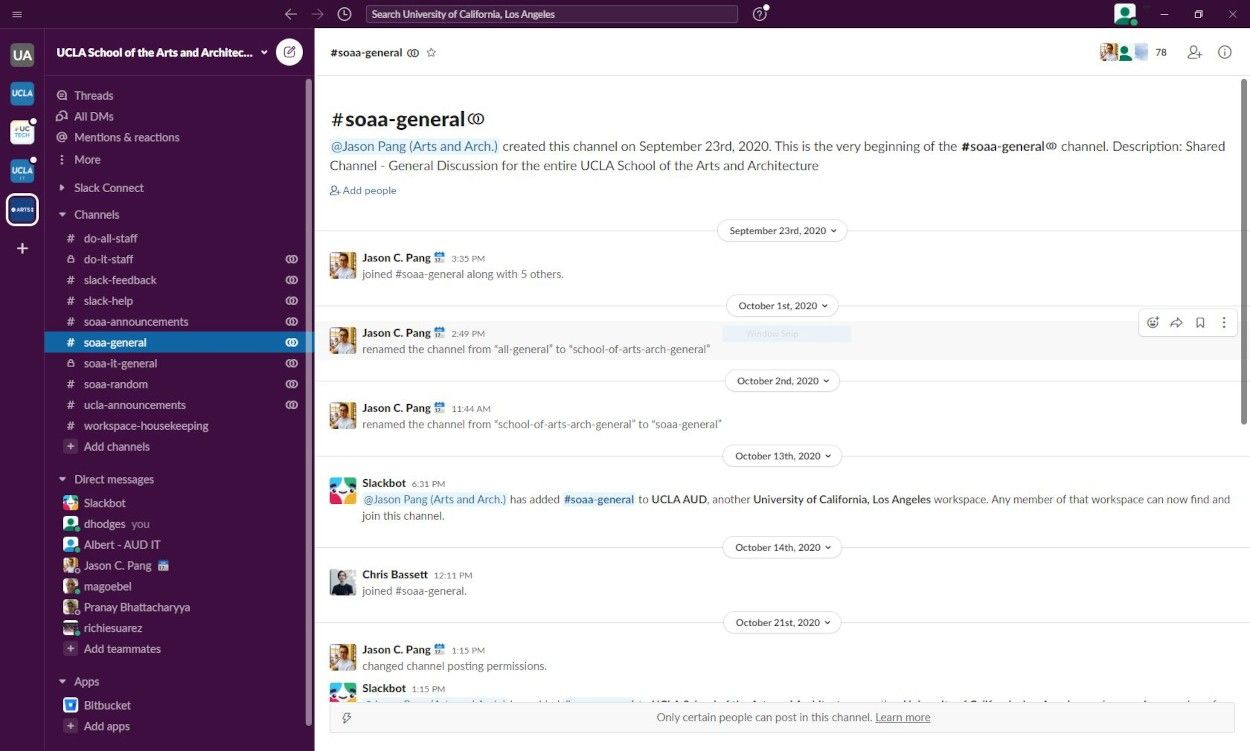This screenshot has height=751, width=1250.
Task: Open the shortcuts lightning icon in composer
Action: (x=347, y=717)
